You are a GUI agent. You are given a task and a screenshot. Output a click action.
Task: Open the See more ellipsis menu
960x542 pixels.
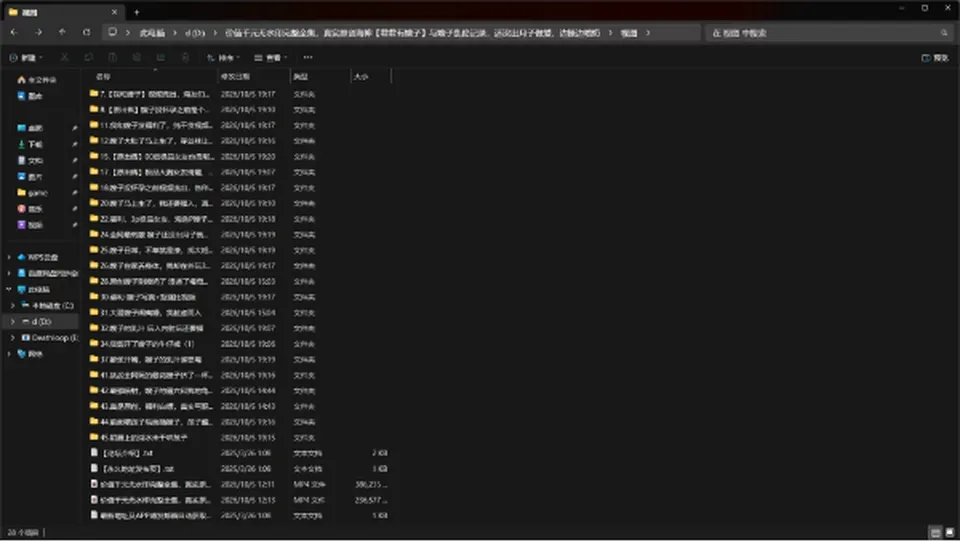coord(308,58)
